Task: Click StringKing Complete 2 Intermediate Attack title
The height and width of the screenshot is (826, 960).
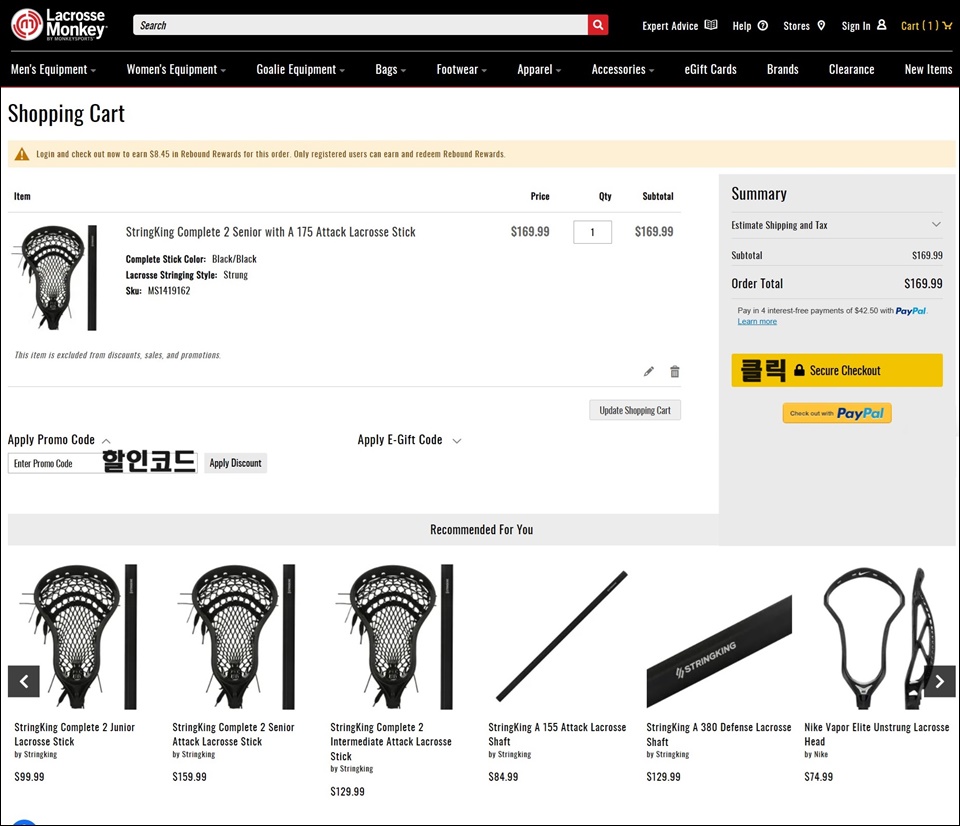Action: (391, 742)
